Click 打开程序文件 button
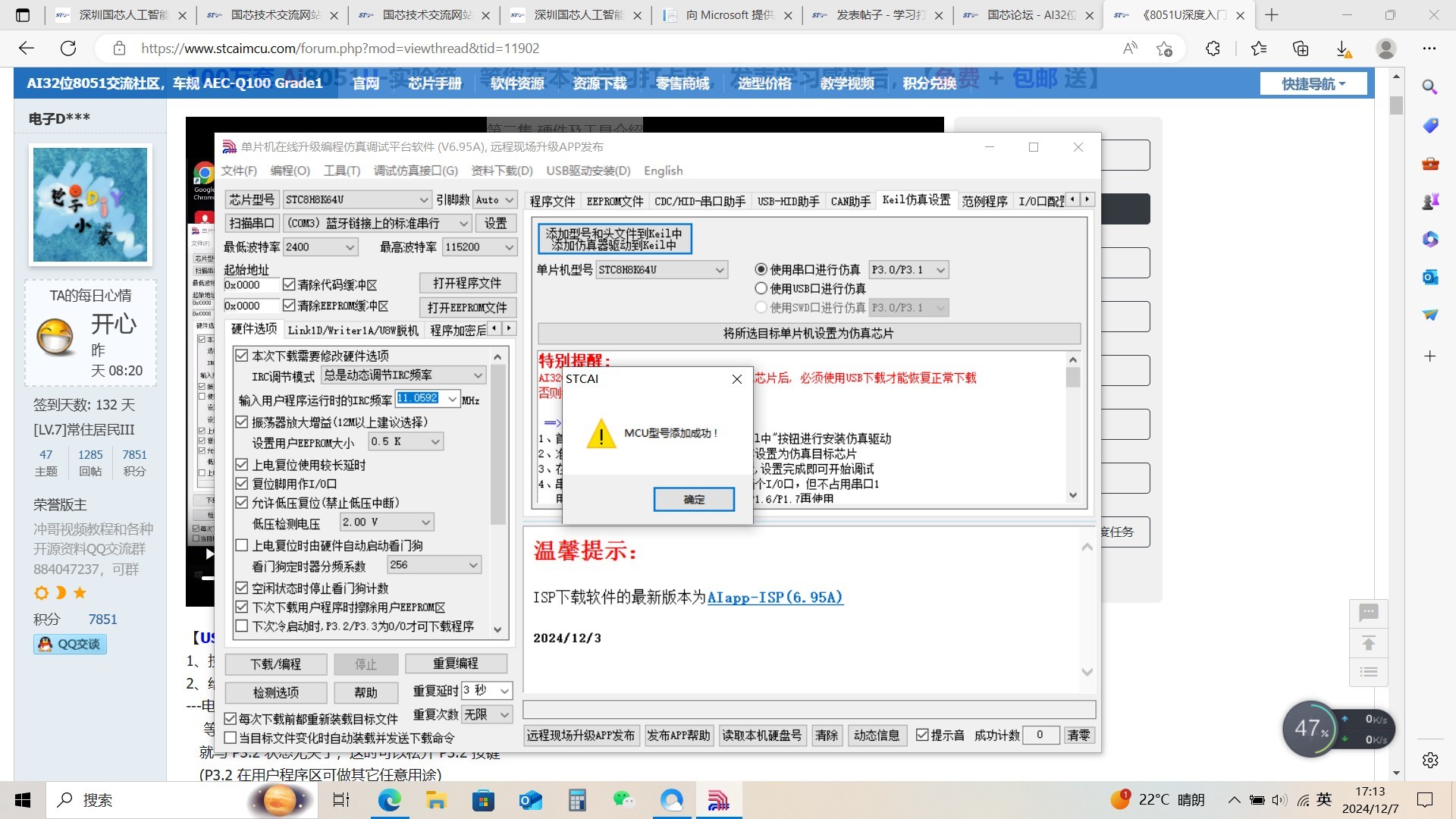This screenshot has width=1456, height=819. pyautogui.click(x=467, y=283)
